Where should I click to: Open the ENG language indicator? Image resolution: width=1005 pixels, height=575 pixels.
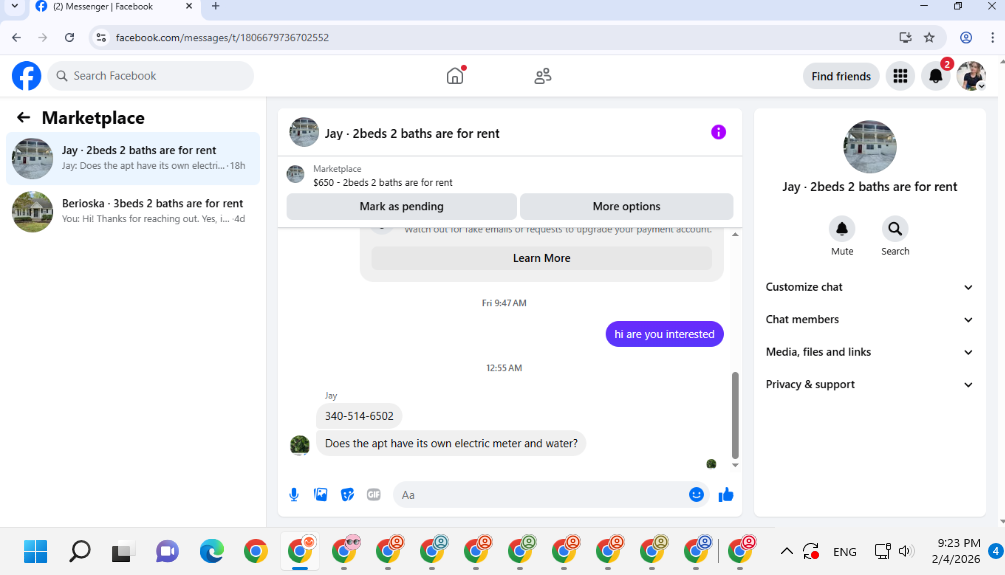click(844, 552)
